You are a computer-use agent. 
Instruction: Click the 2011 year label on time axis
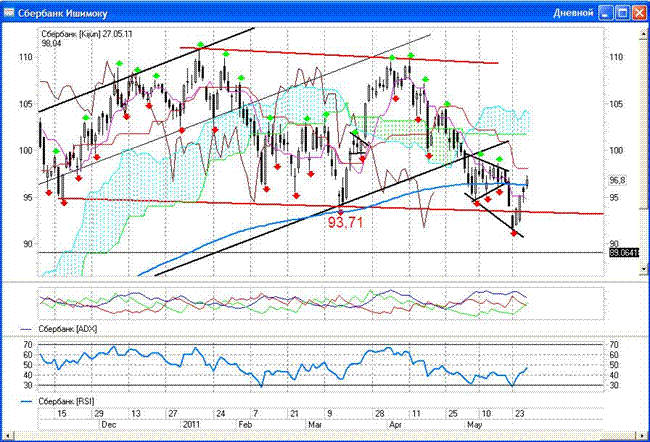[x=191, y=425]
